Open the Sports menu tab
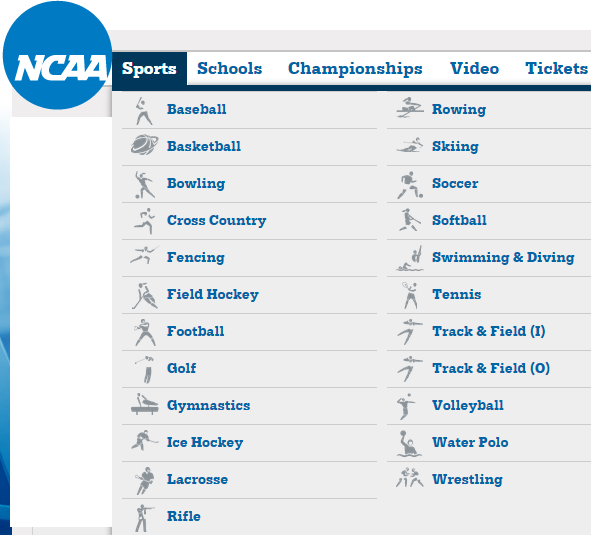Screen dimensions: 591x535 coord(149,69)
